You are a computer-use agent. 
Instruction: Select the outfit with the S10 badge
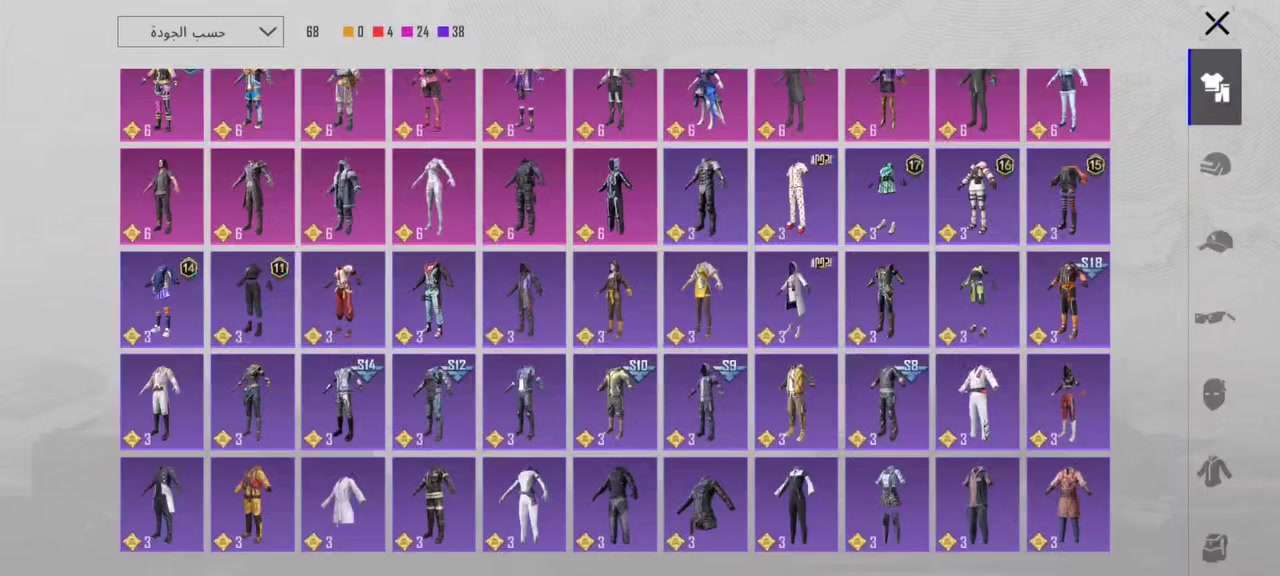point(615,401)
